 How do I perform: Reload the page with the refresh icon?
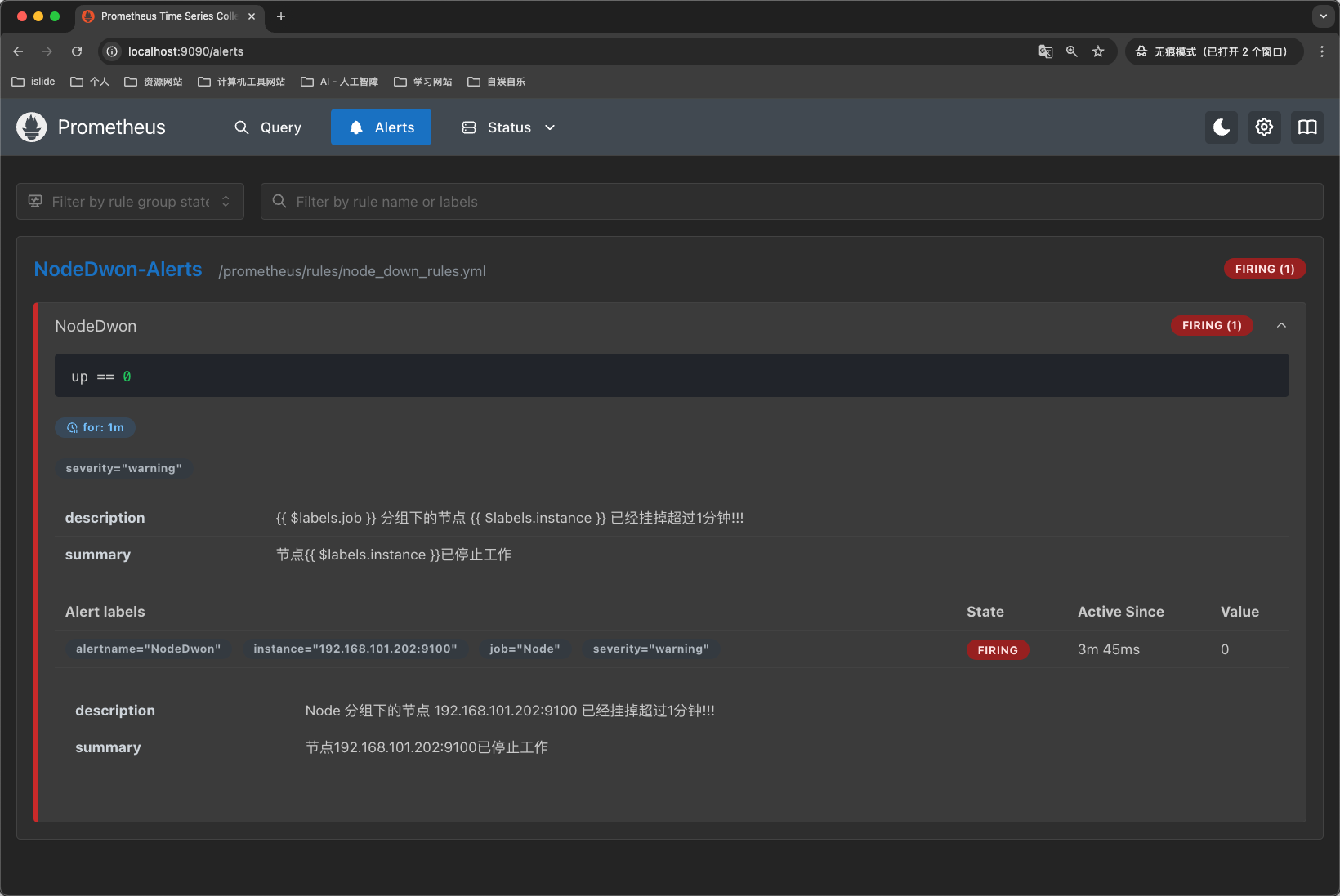(76, 51)
